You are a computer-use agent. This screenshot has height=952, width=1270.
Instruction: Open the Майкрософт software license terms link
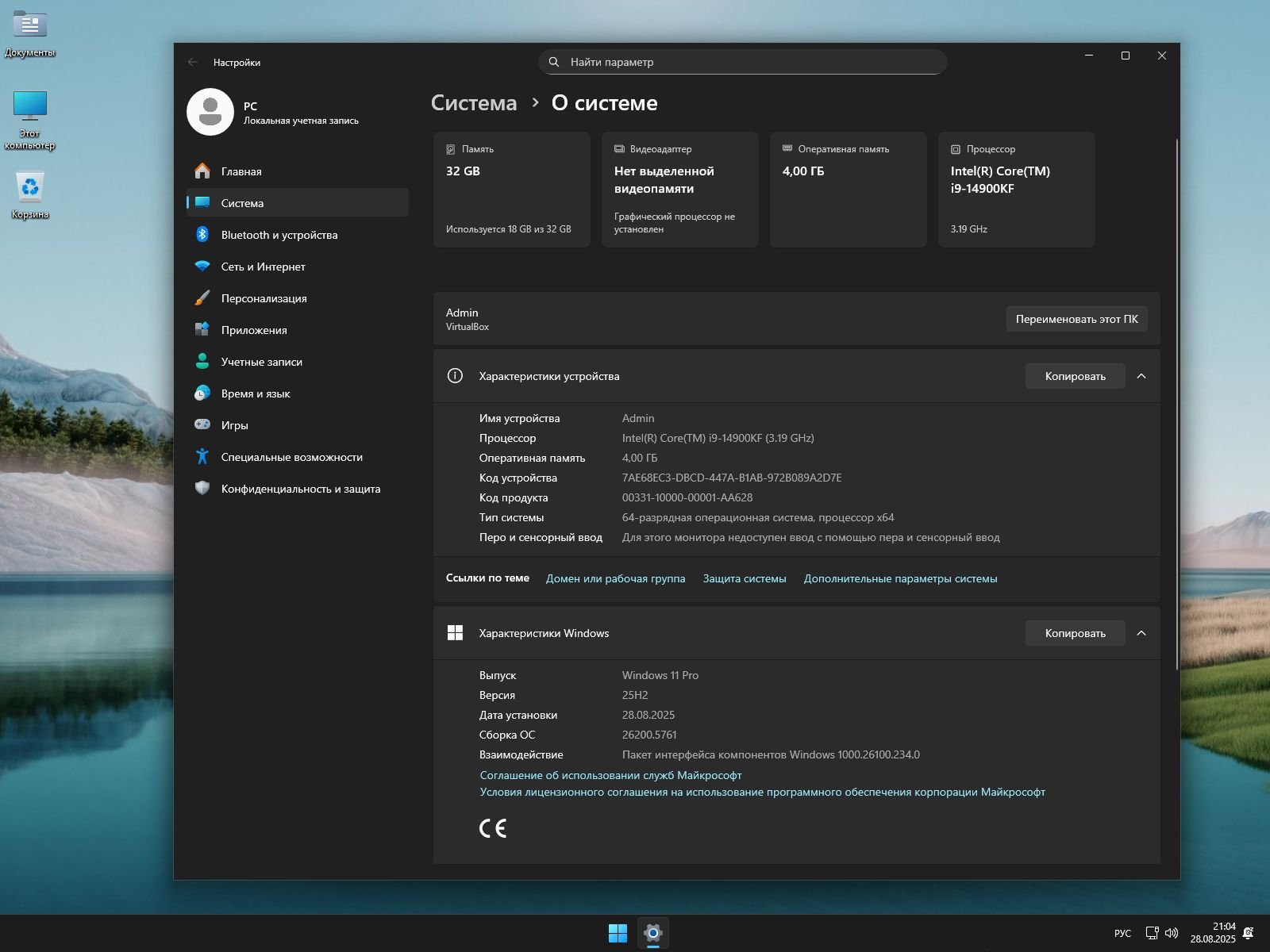(763, 792)
